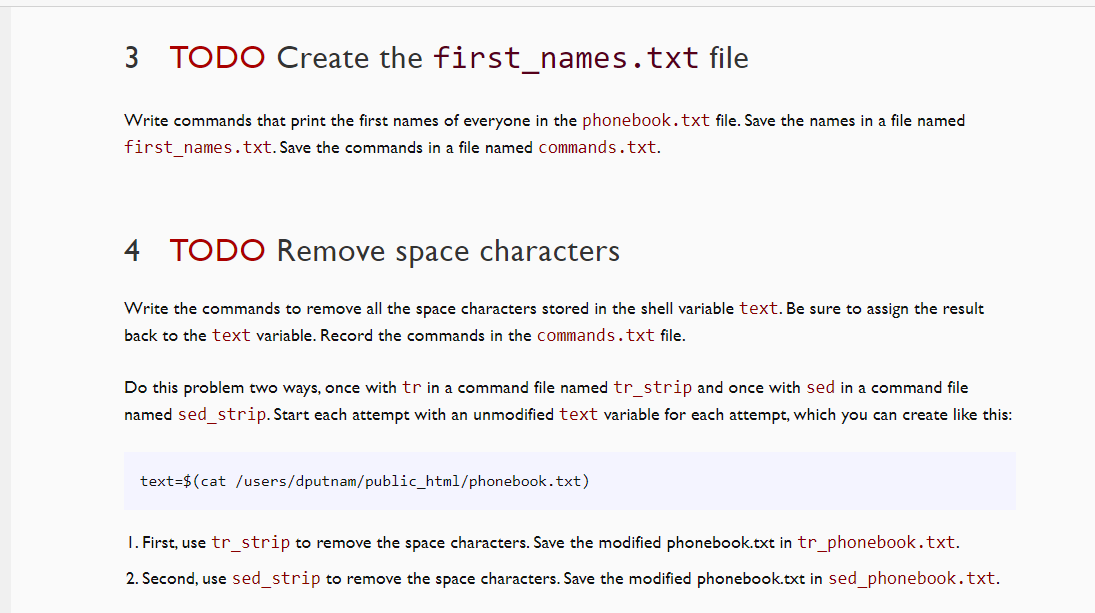1095x613 pixels.
Task: Click the commands.txt reference in section 4
Action: point(596,335)
